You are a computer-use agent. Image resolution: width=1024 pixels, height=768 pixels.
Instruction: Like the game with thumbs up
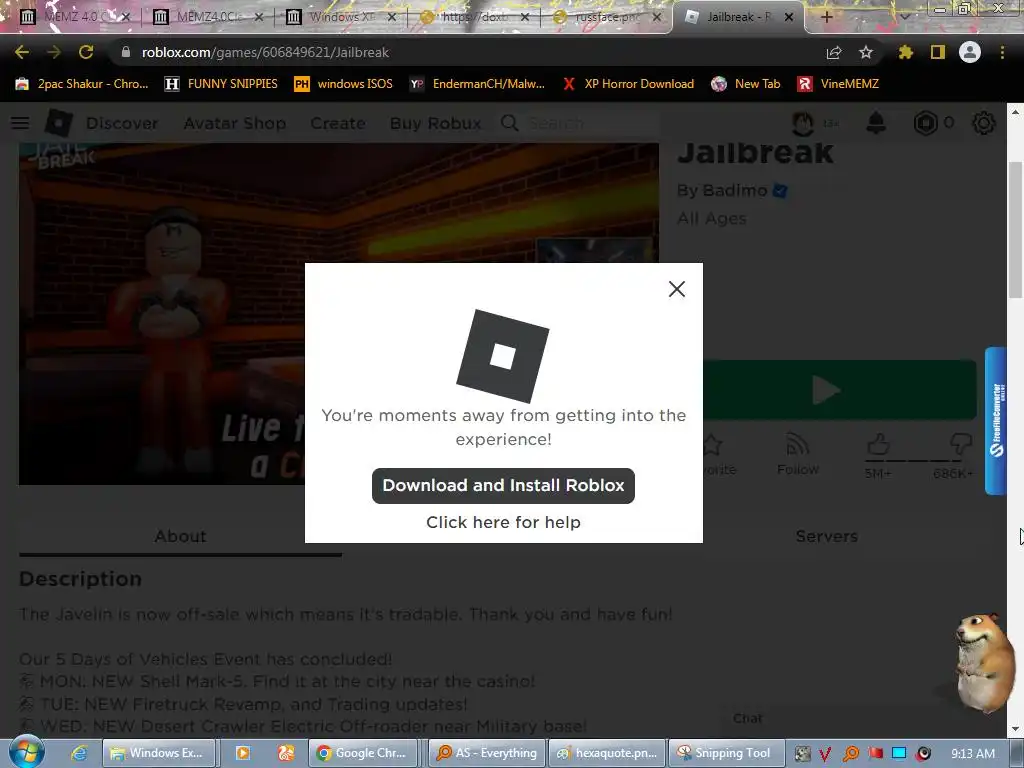click(x=878, y=445)
